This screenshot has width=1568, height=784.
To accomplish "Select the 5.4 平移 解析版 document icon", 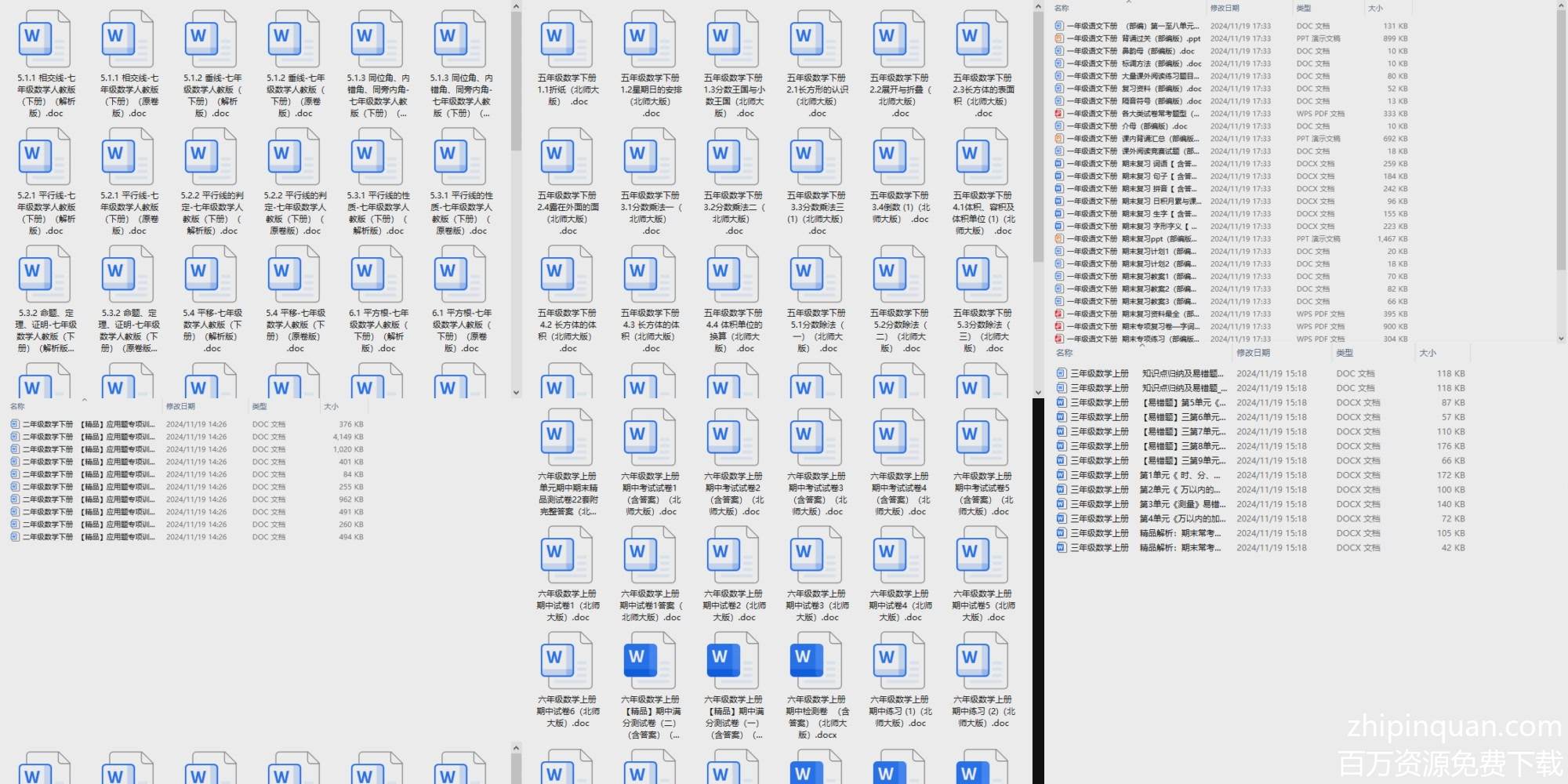I will (211, 274).
